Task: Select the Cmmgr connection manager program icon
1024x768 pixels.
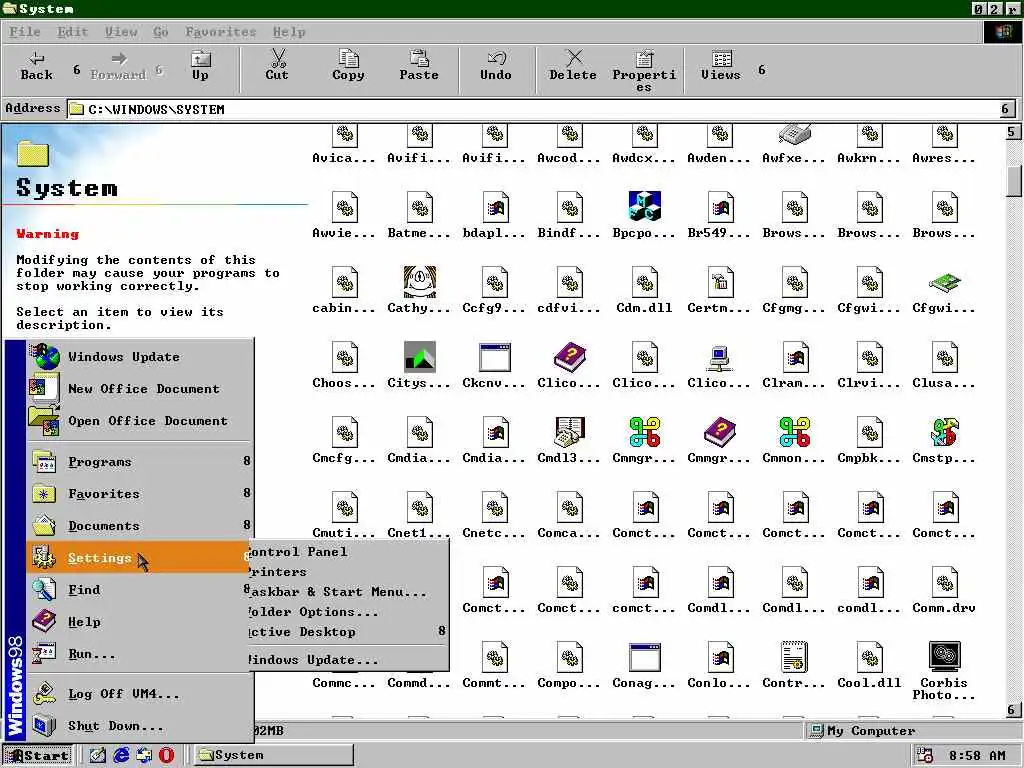Action: (x=645, y=432)
